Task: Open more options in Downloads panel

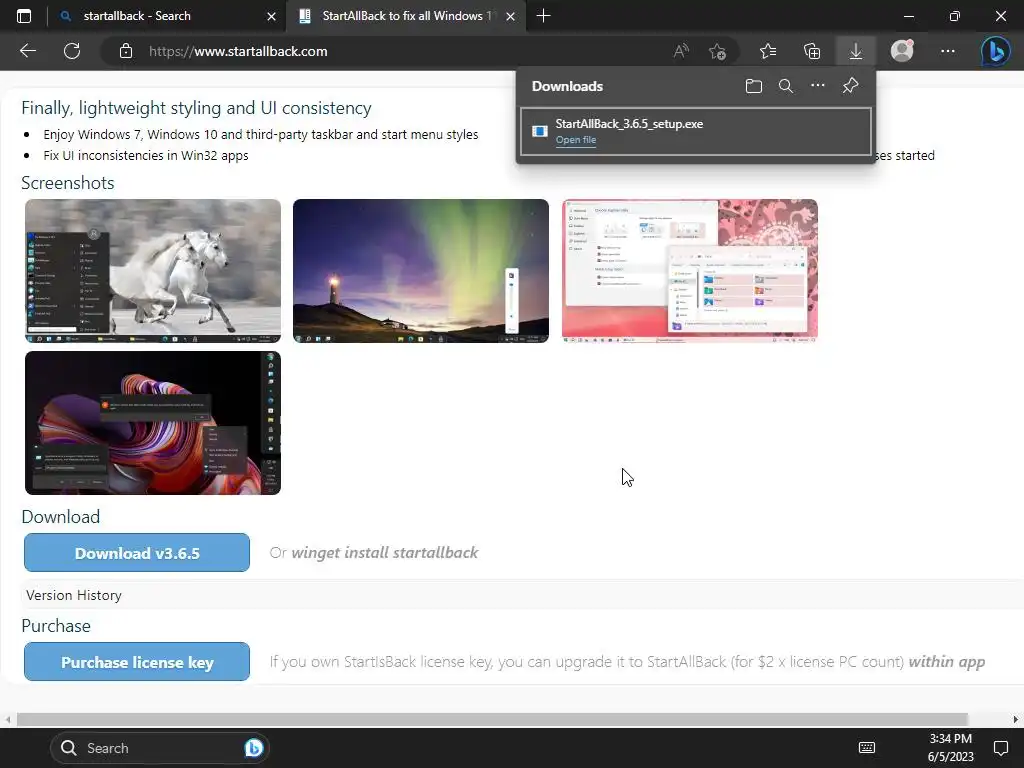Action: [x=818, y=86]
